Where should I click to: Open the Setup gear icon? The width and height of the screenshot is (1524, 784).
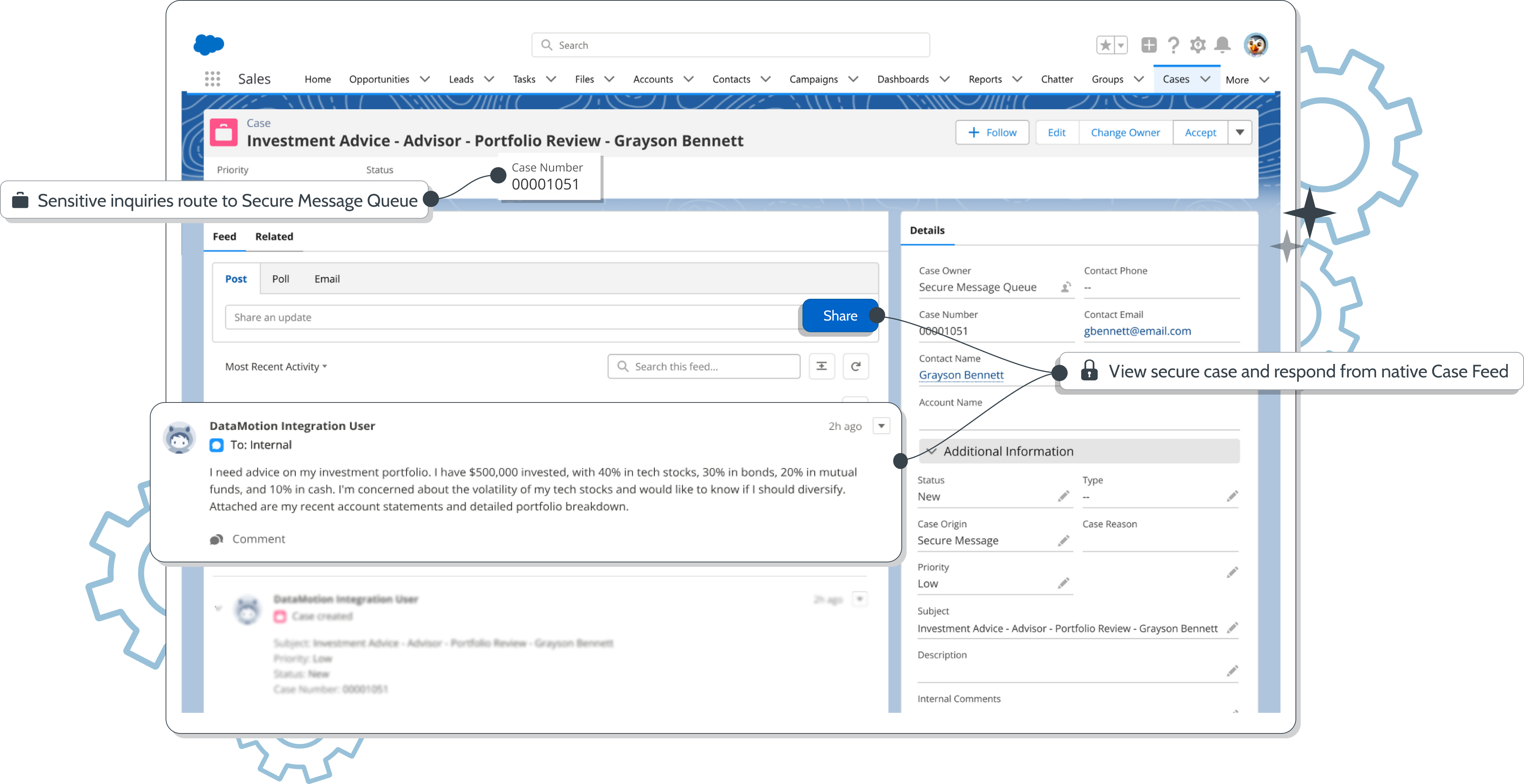[1198, 45]
